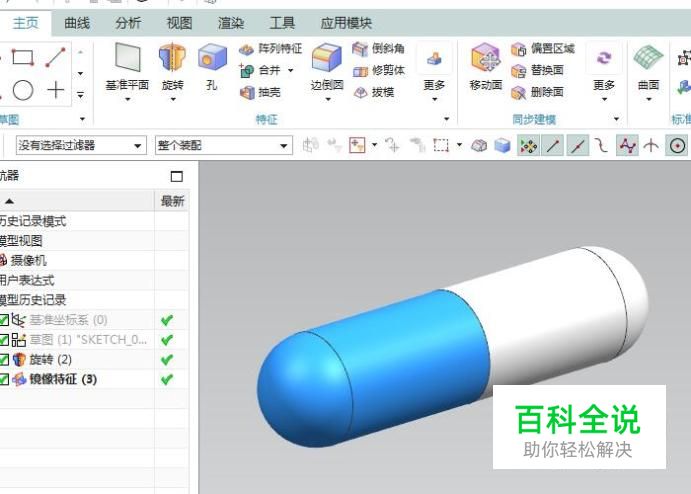
Task: Click the 移动面 move face icon
Action: (486, 57)
